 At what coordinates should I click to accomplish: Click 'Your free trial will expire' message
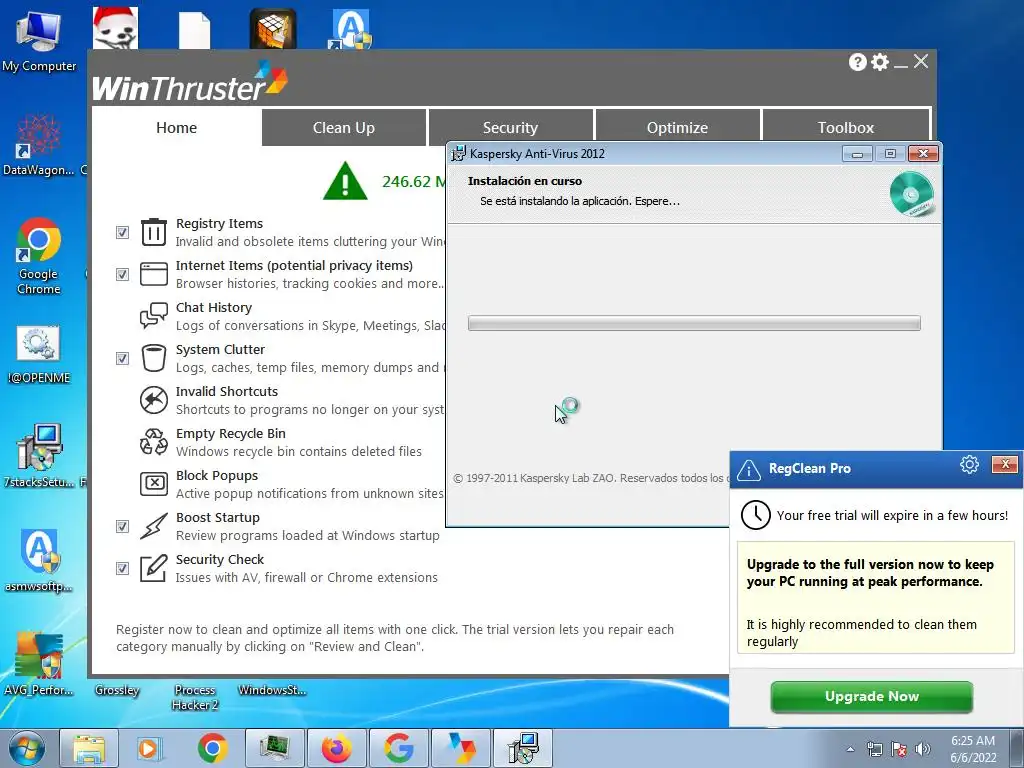[892, 515]
